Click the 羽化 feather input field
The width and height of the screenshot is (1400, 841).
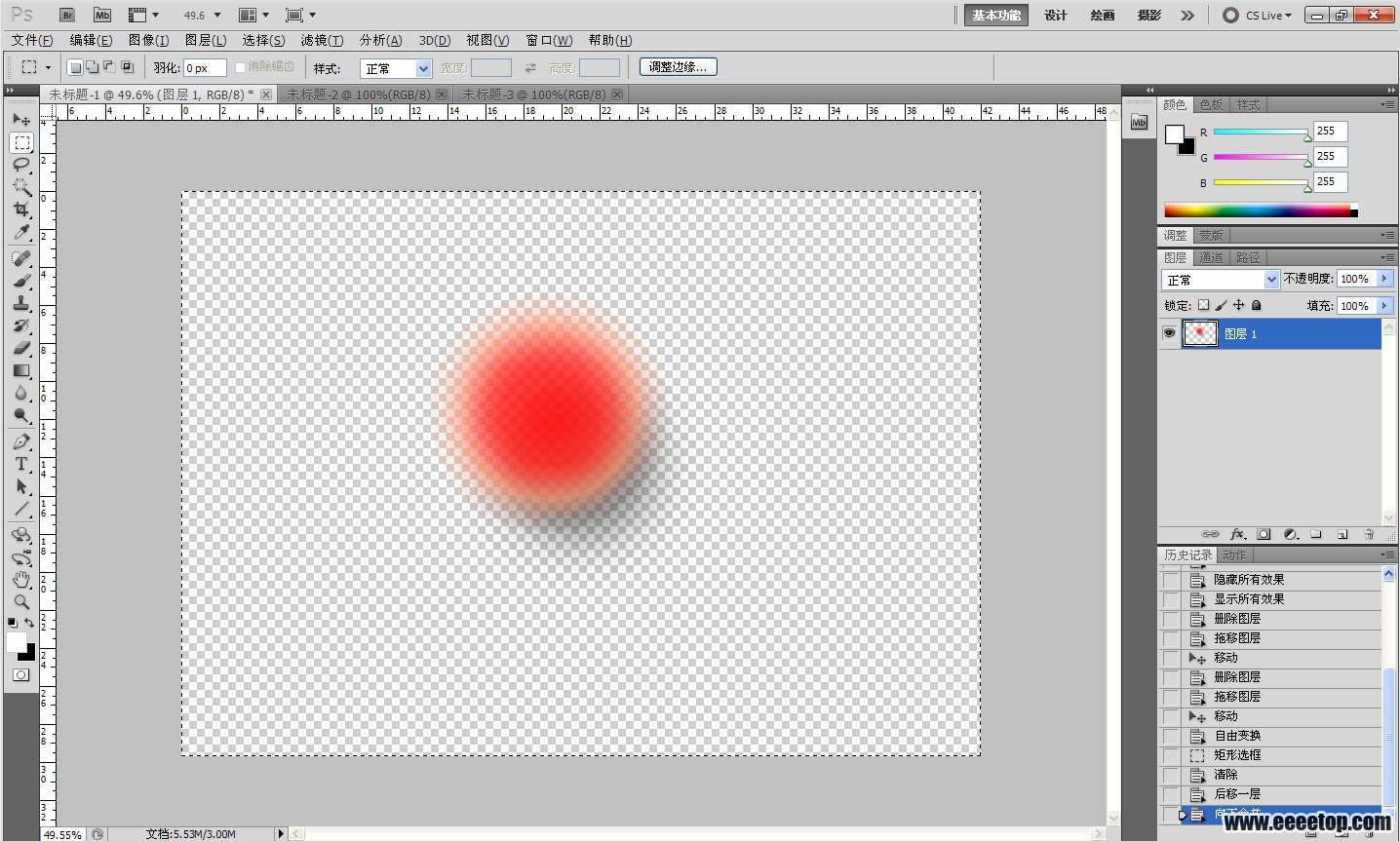tap(205, 67)
